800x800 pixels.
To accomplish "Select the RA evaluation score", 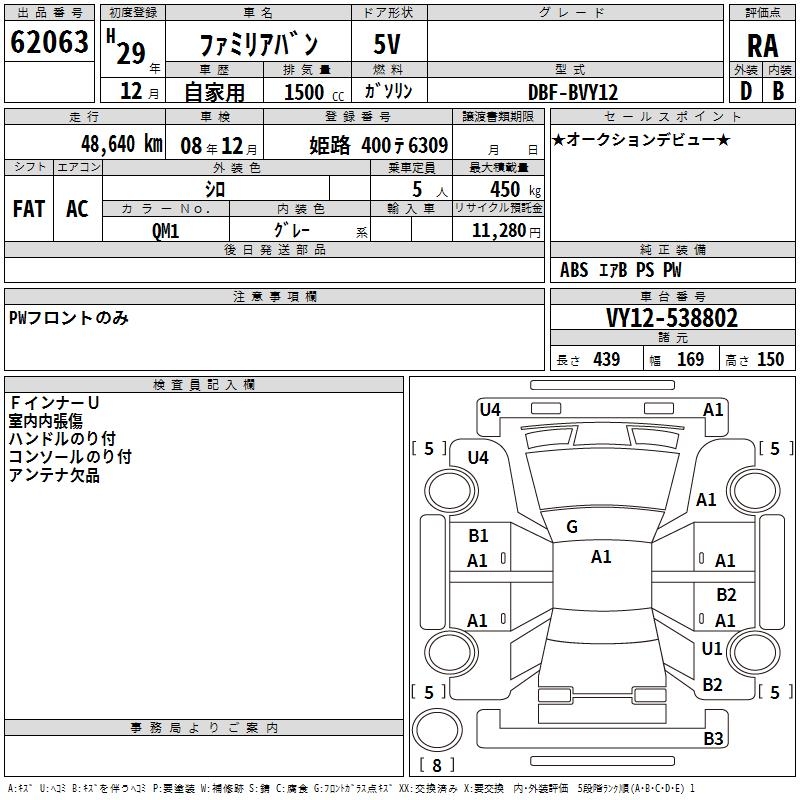I will pos(762,46).
